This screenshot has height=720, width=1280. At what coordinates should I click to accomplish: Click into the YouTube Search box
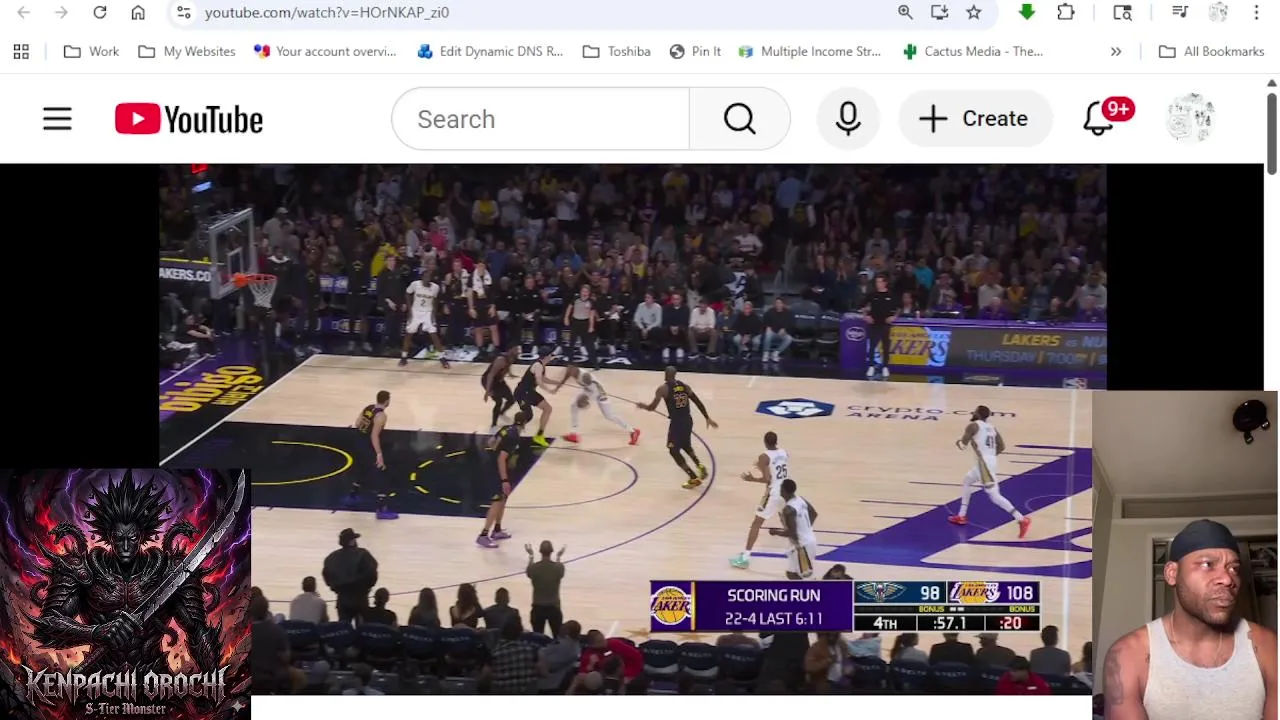[x=540, y=119]
